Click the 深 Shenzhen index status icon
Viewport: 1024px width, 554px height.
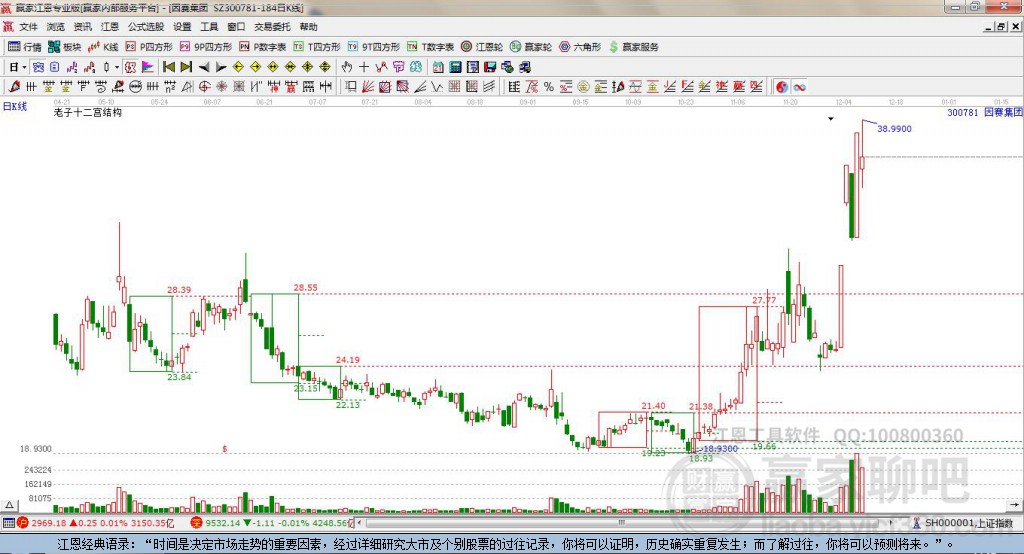pyautogui.click(x=196, y=523)
